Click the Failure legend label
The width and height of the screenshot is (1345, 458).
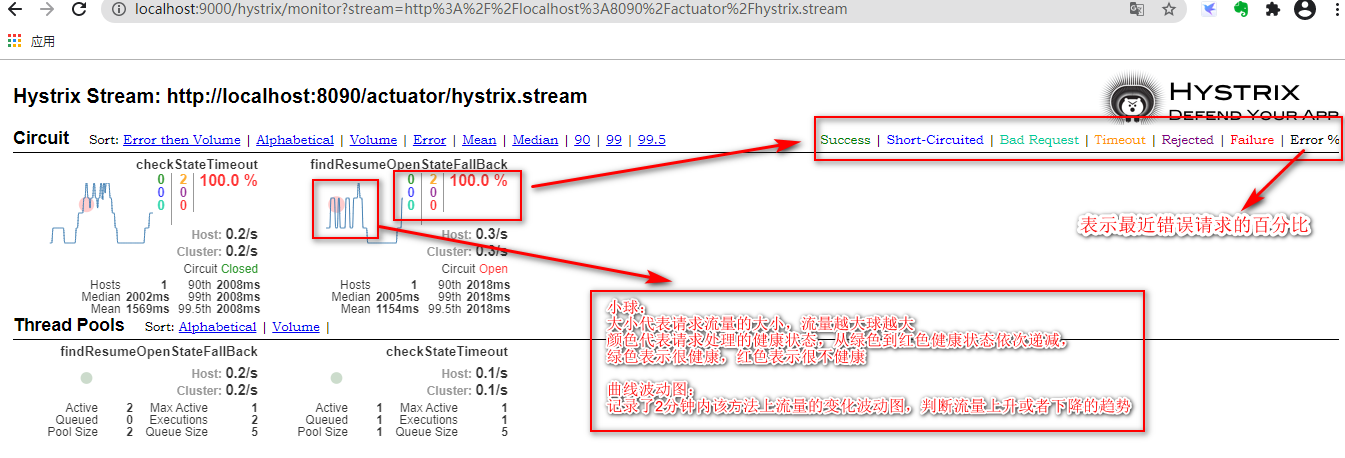(x=1252, y=140)
